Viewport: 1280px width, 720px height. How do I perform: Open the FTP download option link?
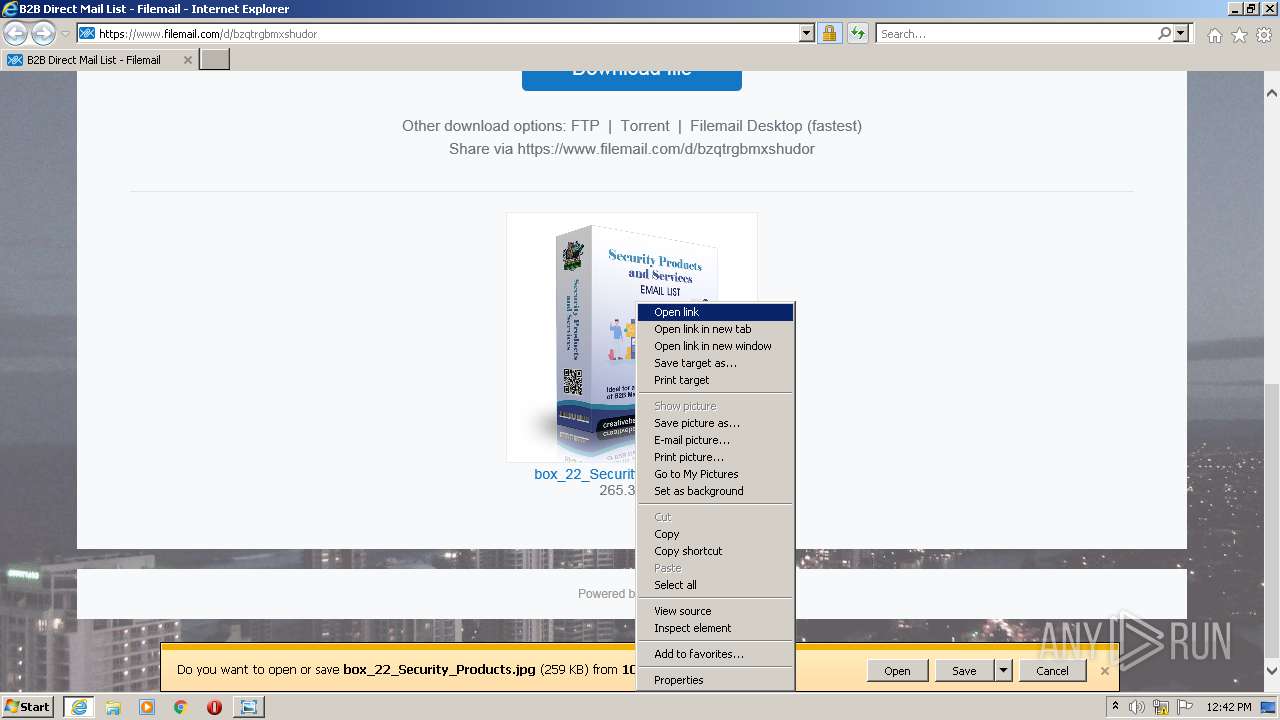585,126
